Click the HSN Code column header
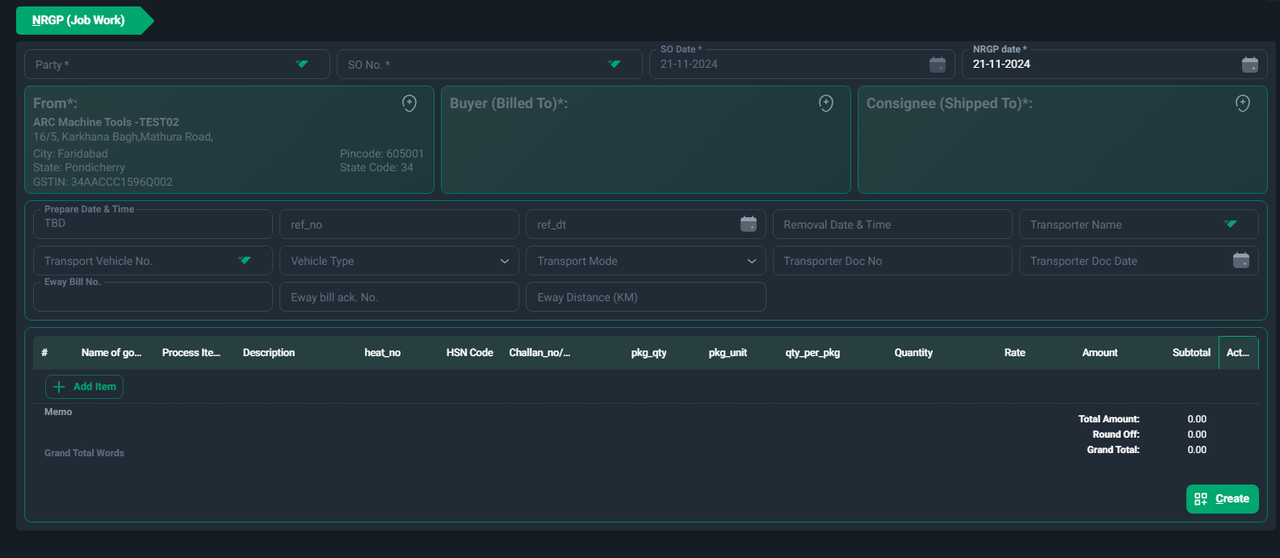This screenshot has height=558, width=1280. coord(470,353)
